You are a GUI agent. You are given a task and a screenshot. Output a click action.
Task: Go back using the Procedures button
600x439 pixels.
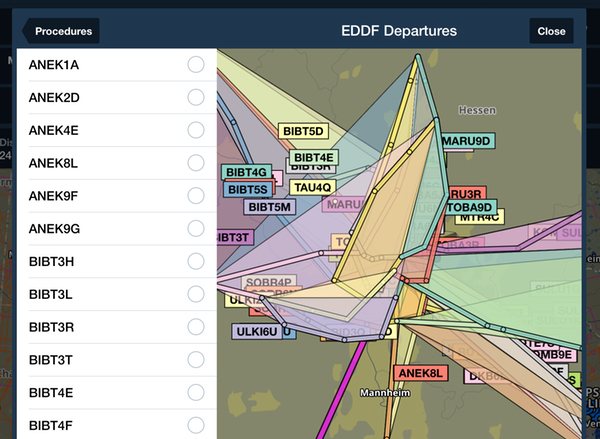pyautogui.click(x=61, y=31)
